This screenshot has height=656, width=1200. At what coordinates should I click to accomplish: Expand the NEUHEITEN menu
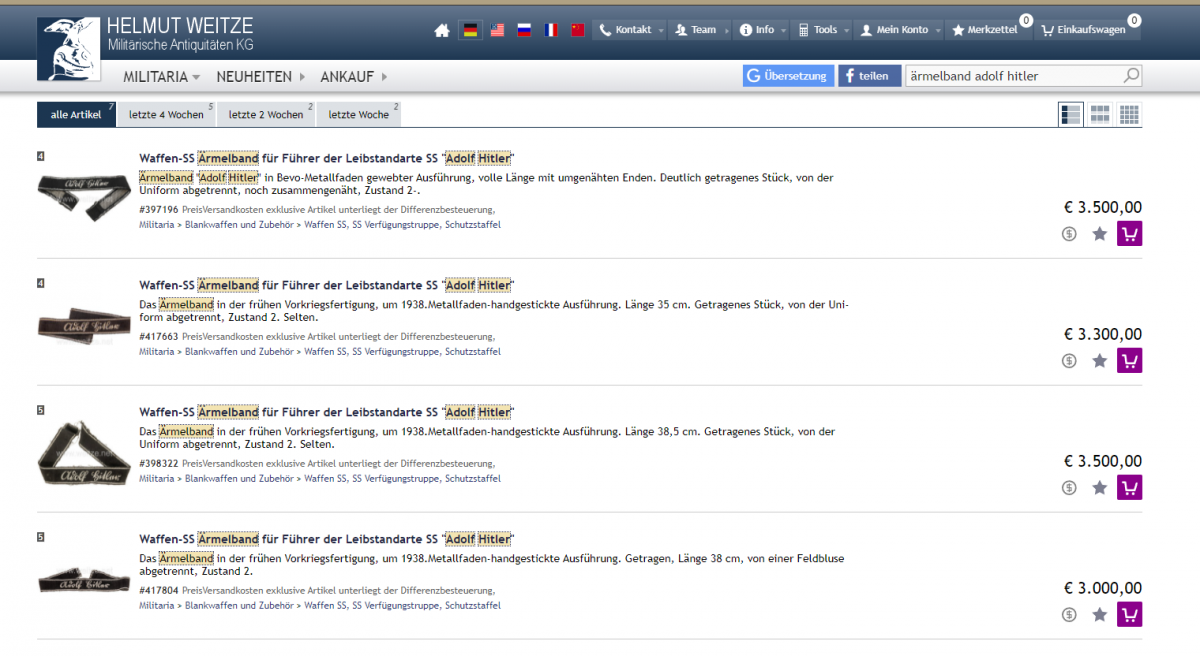pyautogui.click(x=261, y=76)
